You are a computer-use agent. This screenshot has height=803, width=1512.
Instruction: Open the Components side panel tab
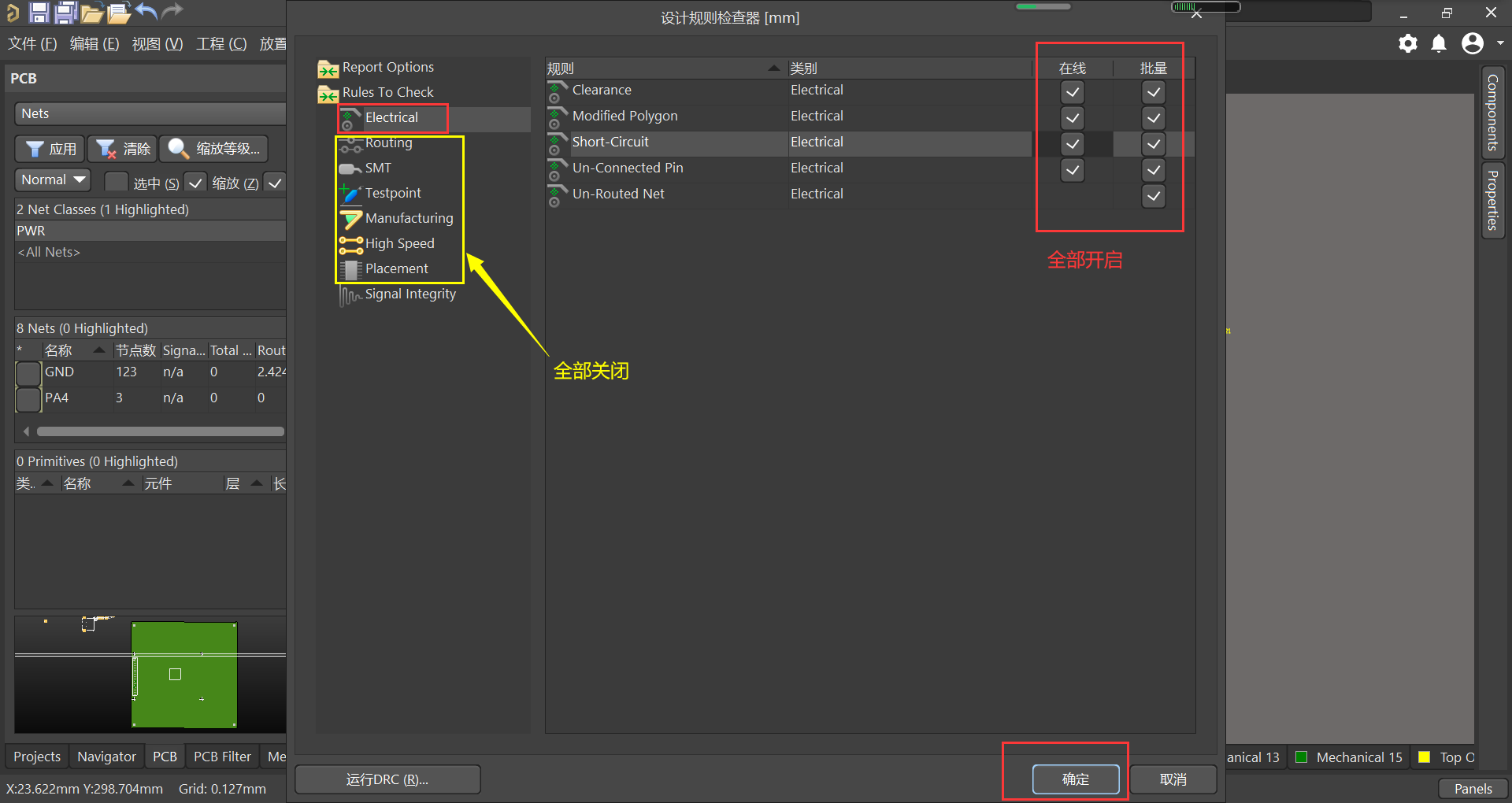pos(1492,113)
